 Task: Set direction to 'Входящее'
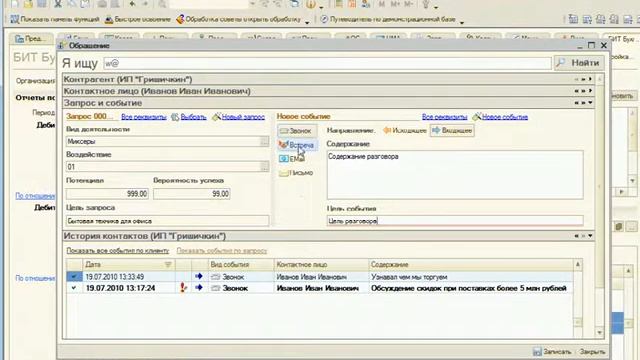(452, 131)
